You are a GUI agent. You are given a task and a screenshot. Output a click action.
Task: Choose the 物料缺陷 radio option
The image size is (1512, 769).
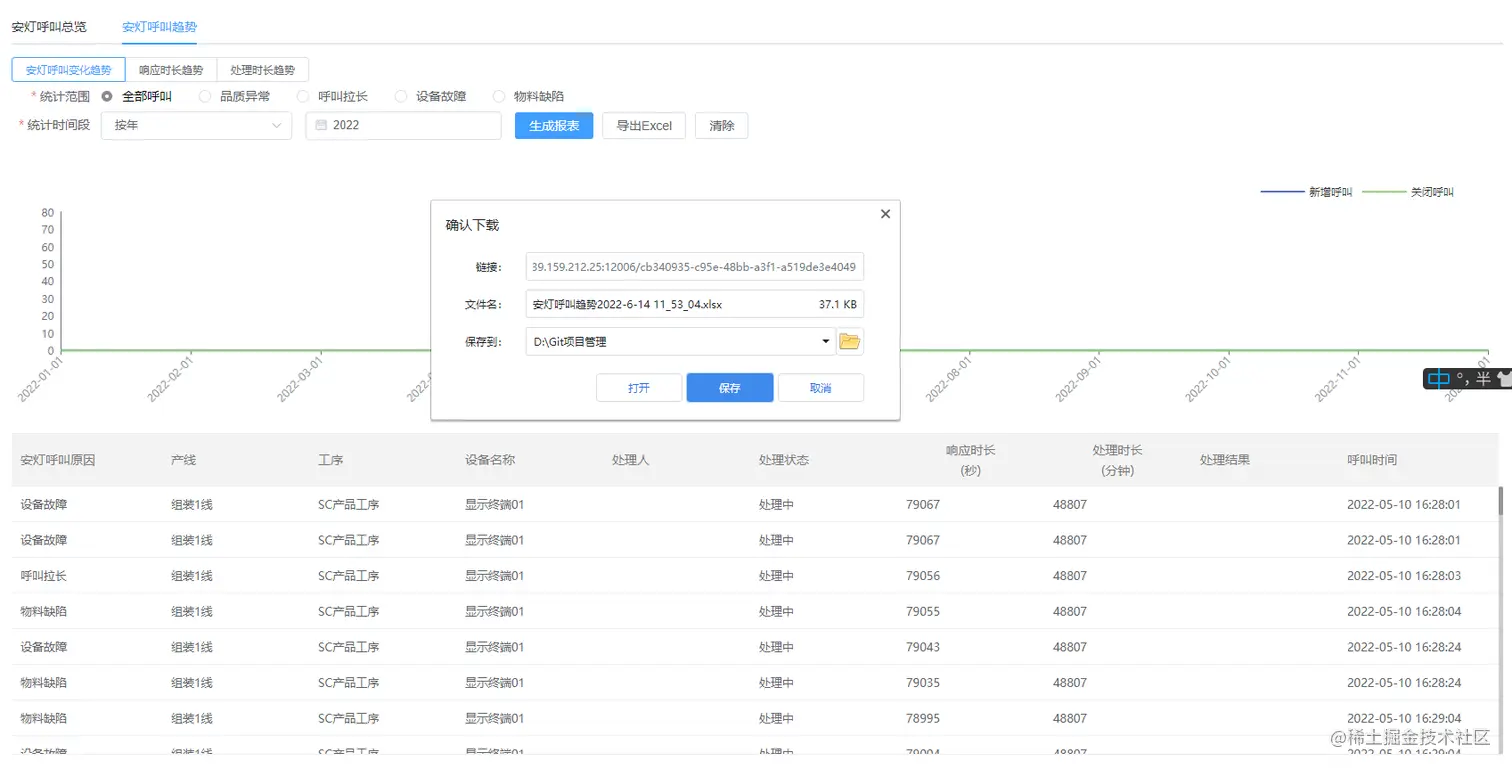[x=498, y=96]
